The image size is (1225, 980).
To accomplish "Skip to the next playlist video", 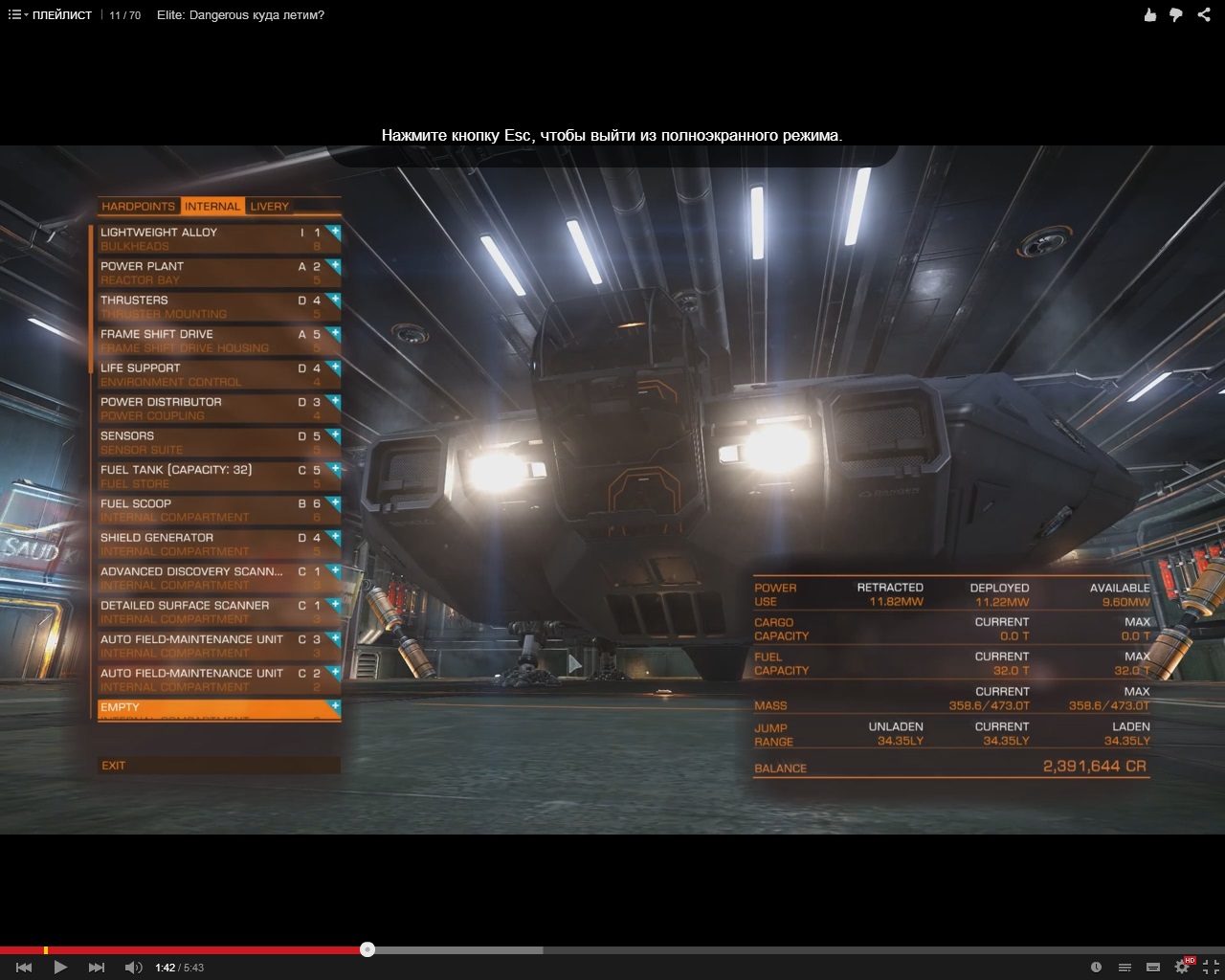I will [x=97, y=968].
